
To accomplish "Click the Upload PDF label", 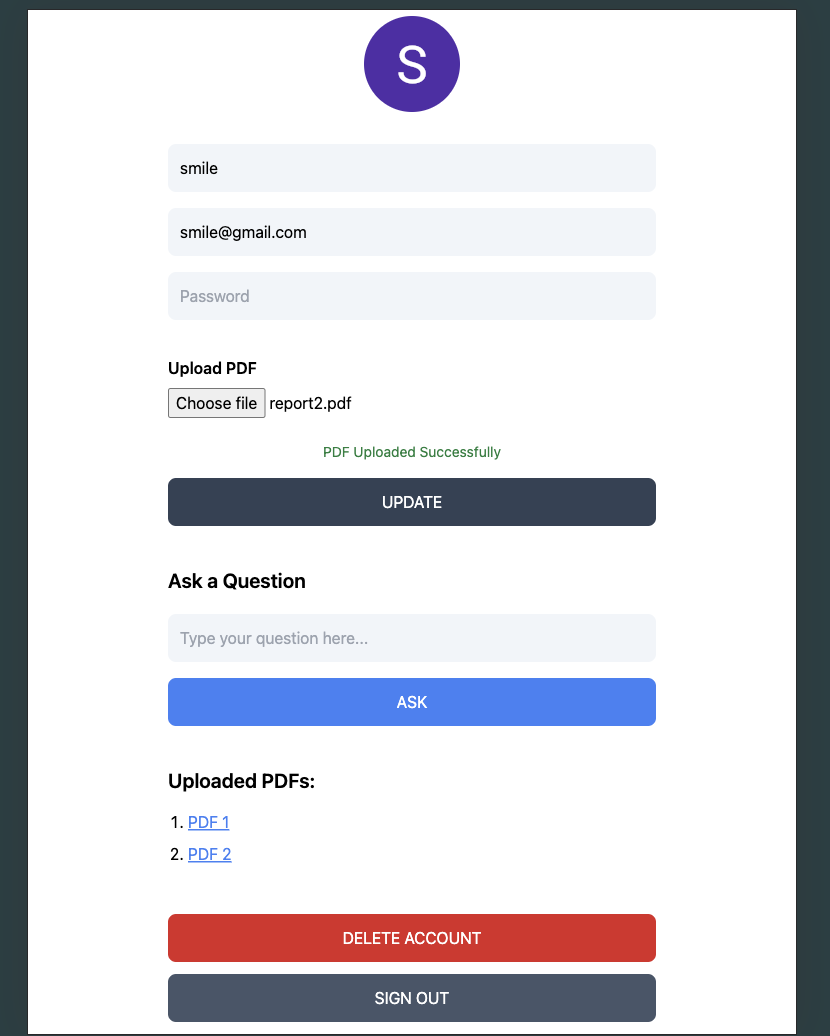I will tap(212, 368).
